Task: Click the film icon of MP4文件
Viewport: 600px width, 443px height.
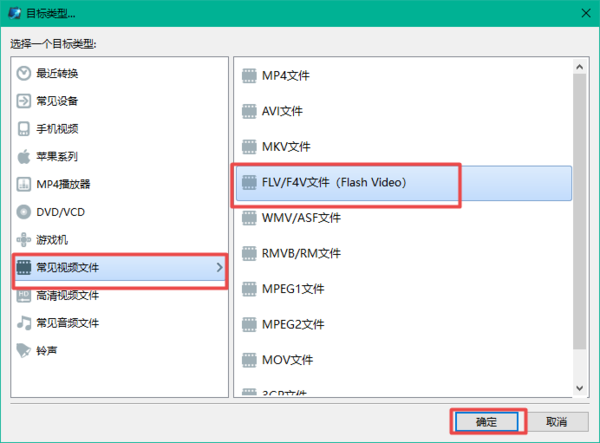Action: (249, 76)
